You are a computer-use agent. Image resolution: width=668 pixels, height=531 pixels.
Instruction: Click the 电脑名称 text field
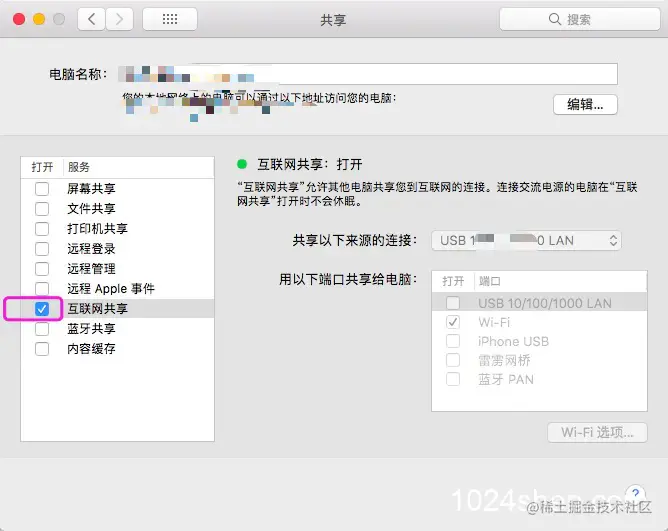coord(367,74)
